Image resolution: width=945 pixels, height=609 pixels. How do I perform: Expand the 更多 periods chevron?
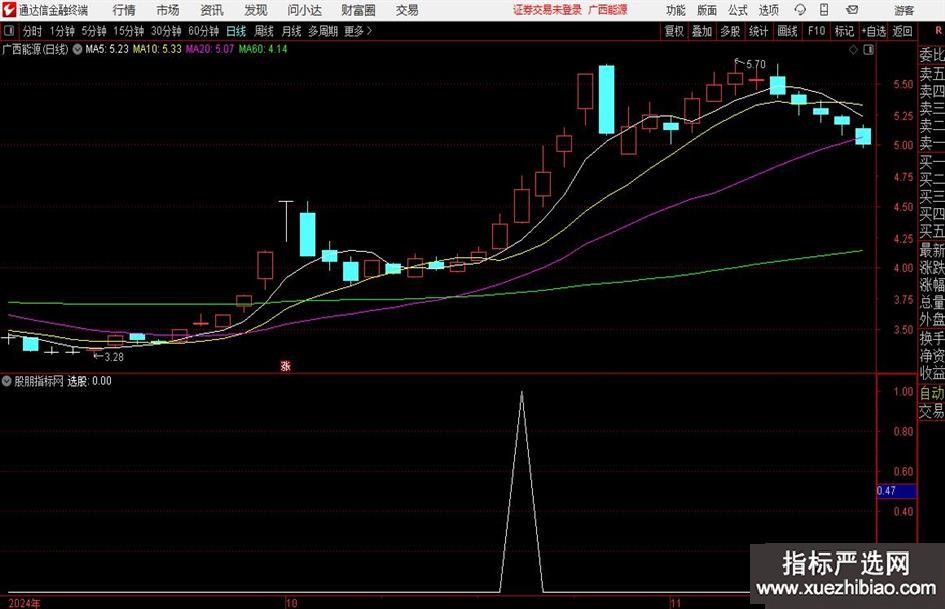(369, 31)
